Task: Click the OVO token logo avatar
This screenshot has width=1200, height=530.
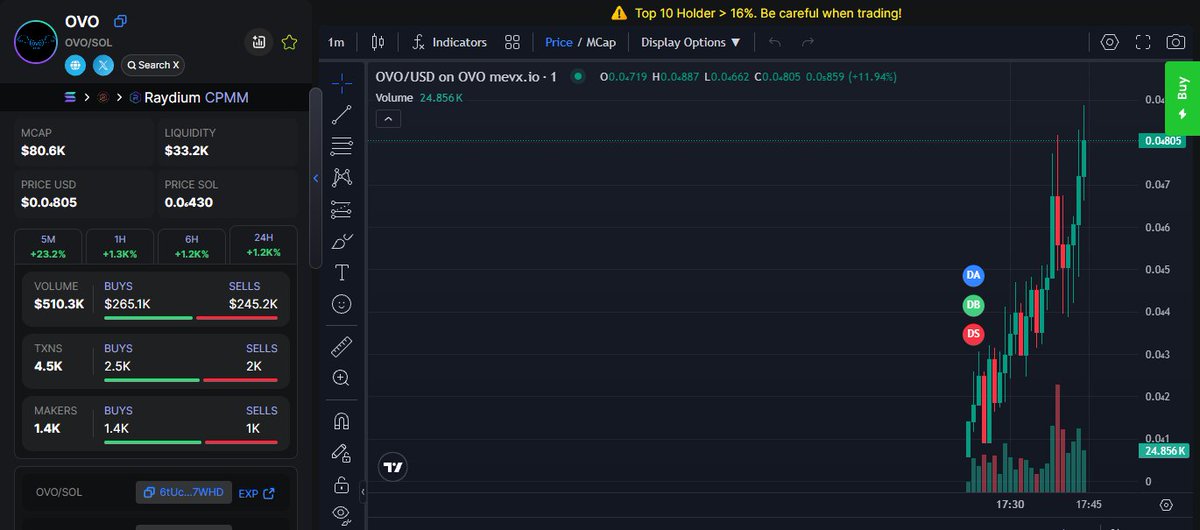Action: click(35, 42)
